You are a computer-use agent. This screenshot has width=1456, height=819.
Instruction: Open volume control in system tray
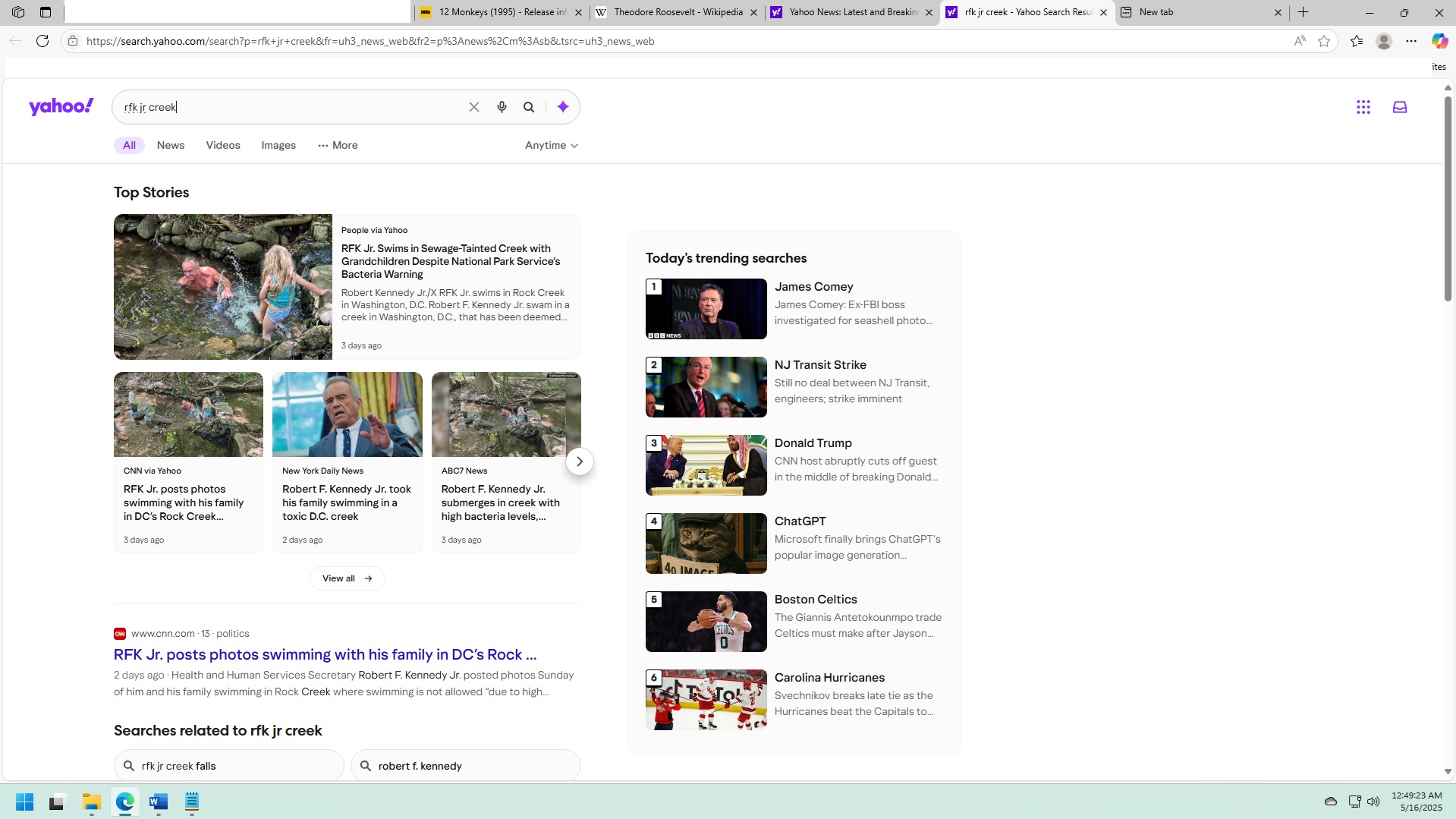click(1373, 802)
